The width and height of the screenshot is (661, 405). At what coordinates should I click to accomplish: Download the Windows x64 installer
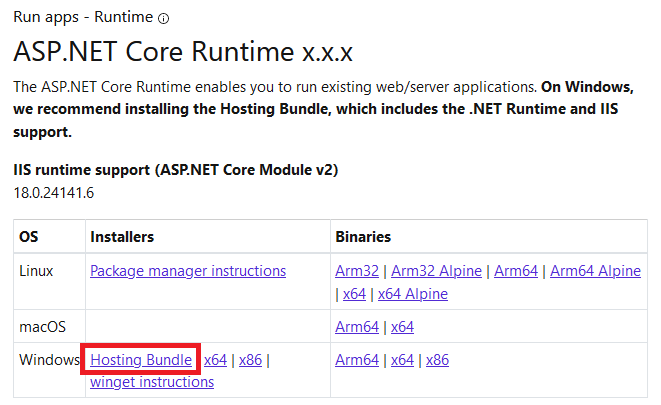pyautogui.click(x=215, y=360)
